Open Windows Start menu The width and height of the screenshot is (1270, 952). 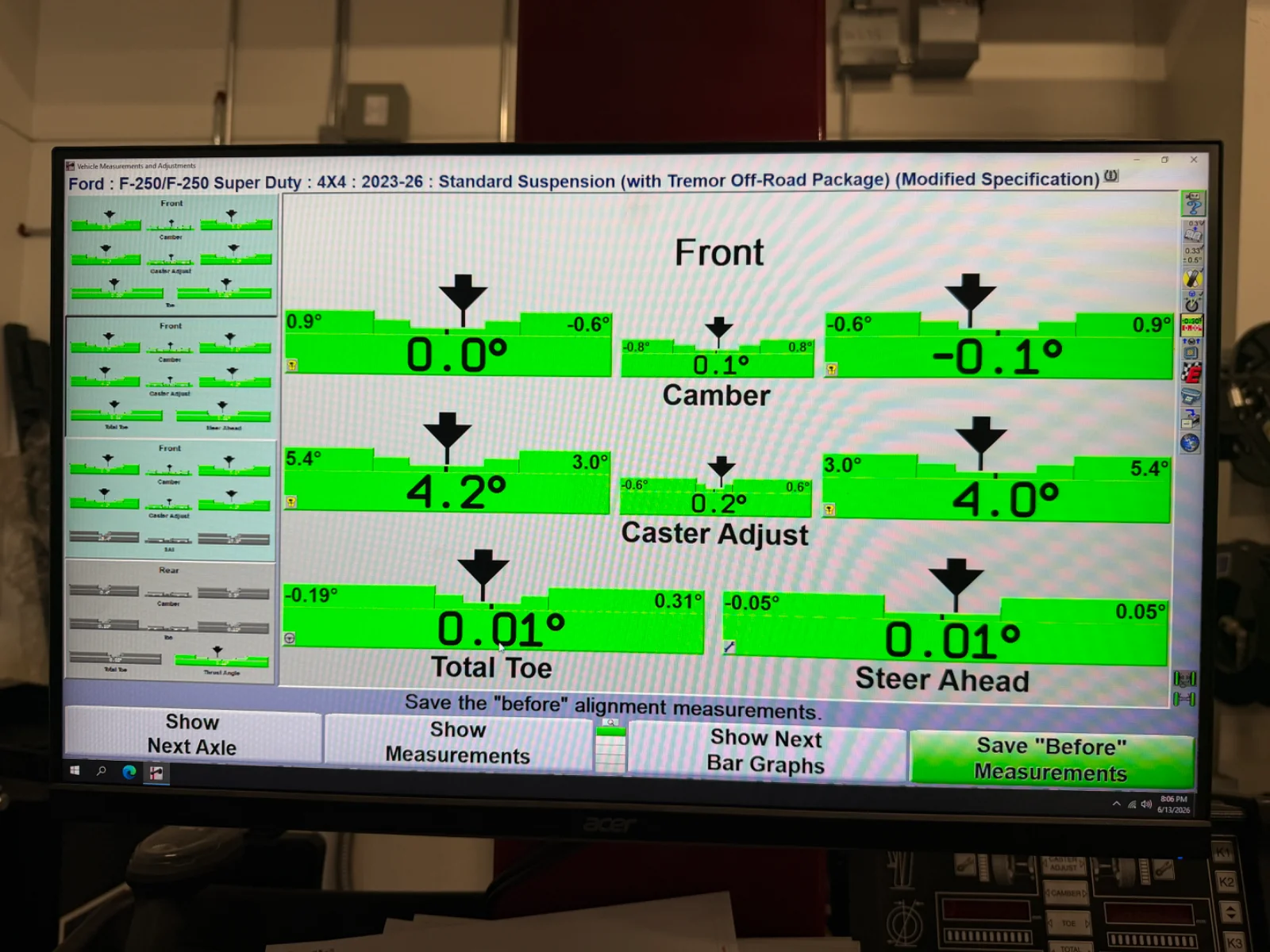[x=75, y=770]
